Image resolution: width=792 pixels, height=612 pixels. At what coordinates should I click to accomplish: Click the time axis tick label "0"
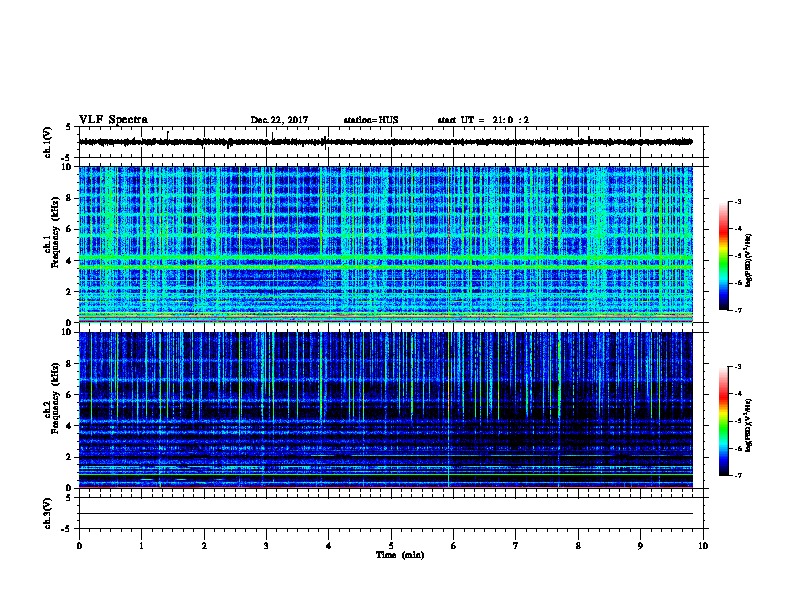tap(79, 546)
